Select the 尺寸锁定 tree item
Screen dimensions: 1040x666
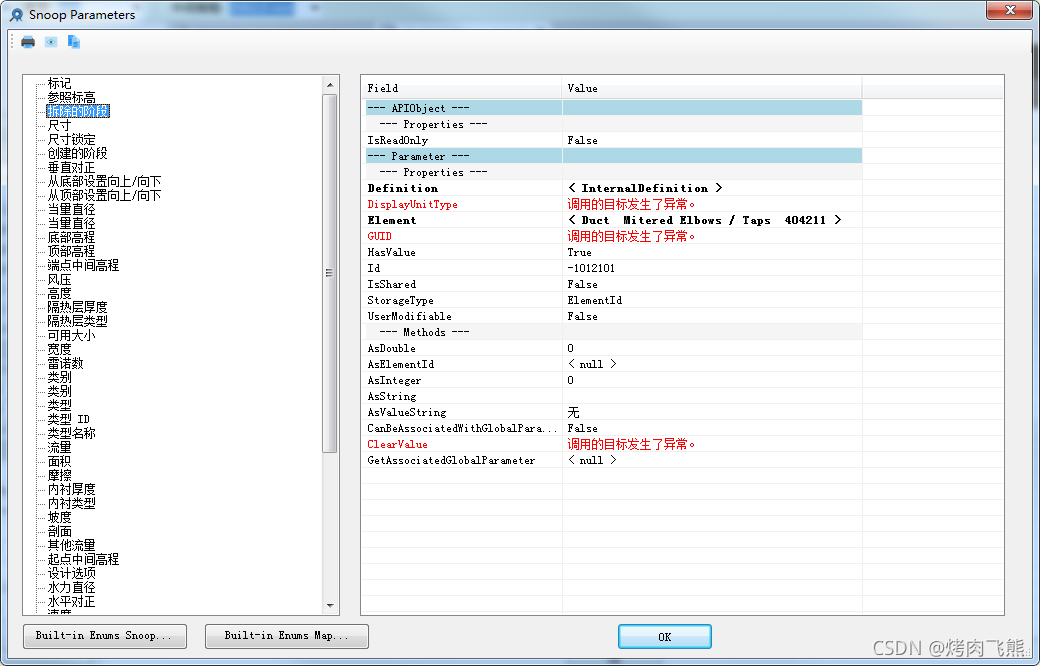(71, 139)
